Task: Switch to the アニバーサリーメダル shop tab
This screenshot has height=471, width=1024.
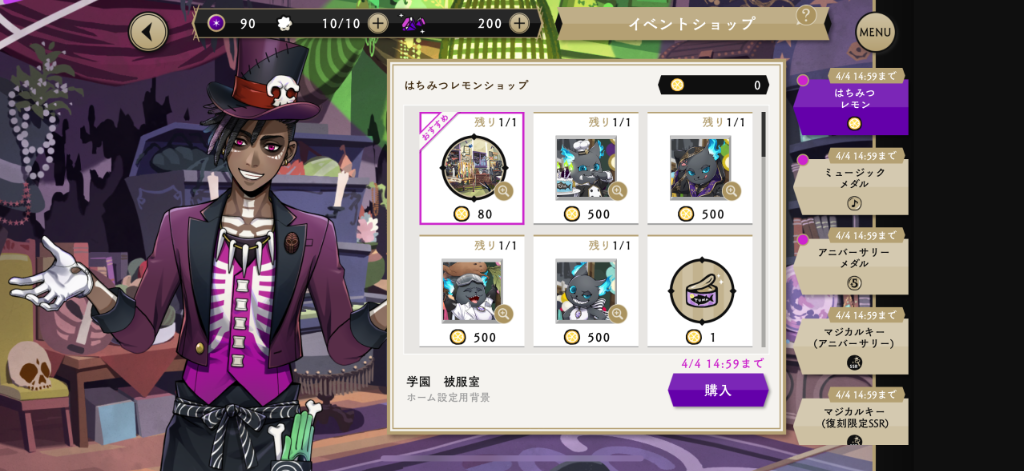Action: 850,262
